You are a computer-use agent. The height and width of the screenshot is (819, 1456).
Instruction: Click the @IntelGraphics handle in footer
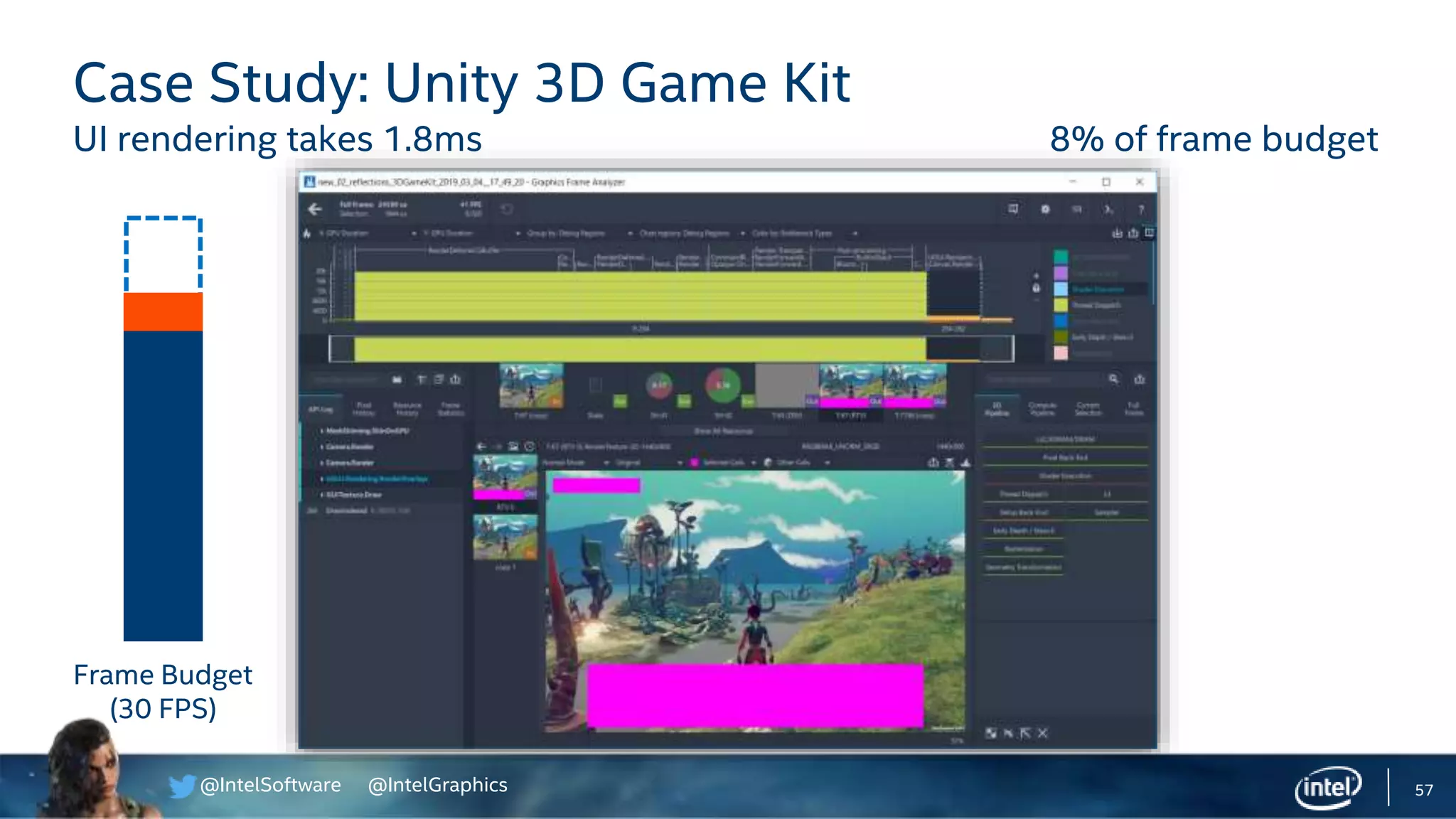pos(437,785)
